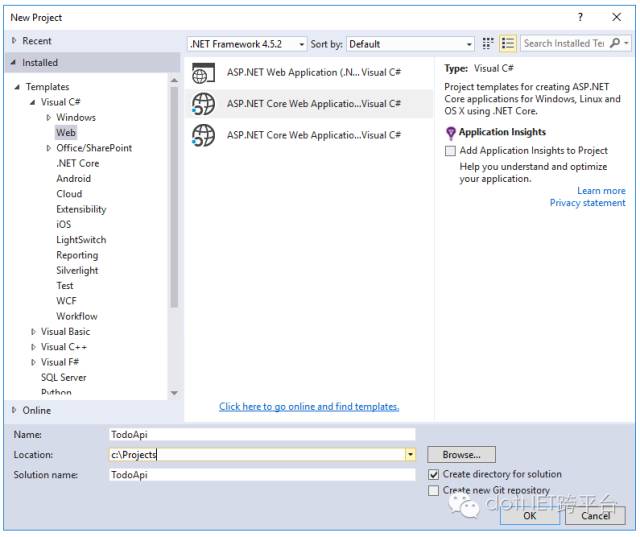The image size is (640, 537).
Task: Select the WCF category
Action: 66,301
